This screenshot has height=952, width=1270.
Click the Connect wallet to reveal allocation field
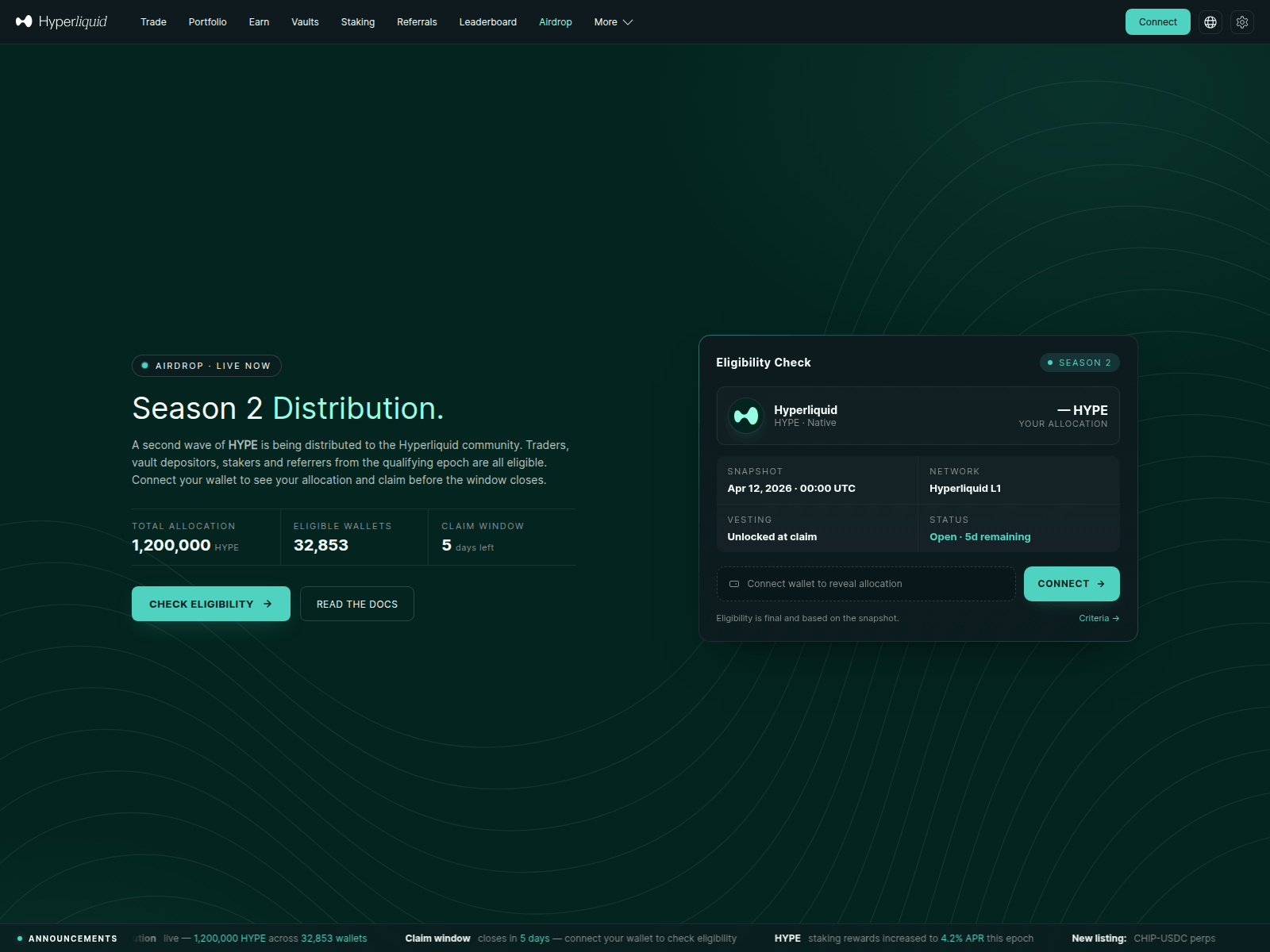(866, 584)
